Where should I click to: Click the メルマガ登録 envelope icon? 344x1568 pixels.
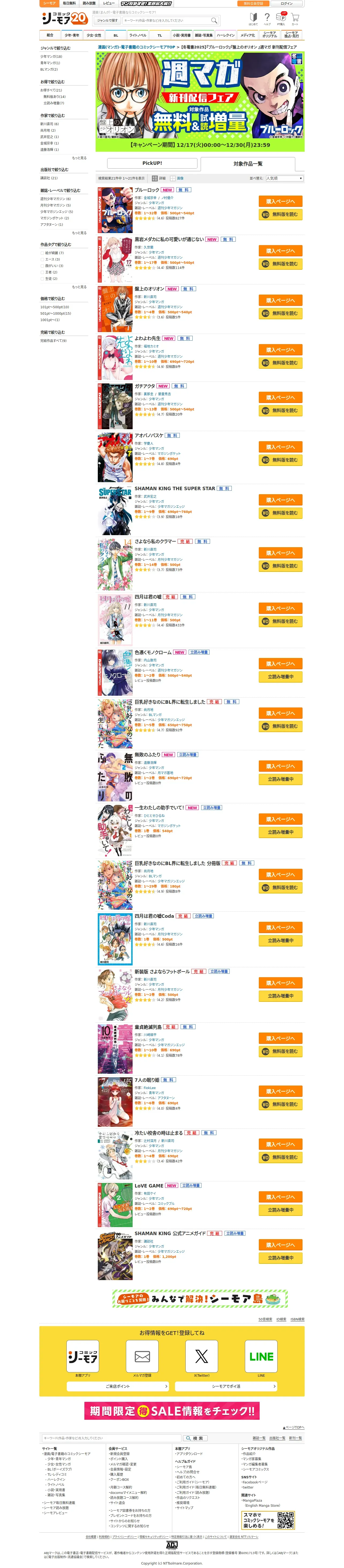point(142,1356)
